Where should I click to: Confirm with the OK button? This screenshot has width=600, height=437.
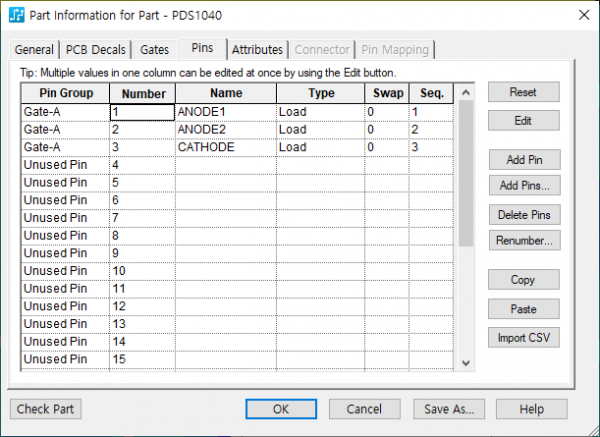tap(281, 409)
